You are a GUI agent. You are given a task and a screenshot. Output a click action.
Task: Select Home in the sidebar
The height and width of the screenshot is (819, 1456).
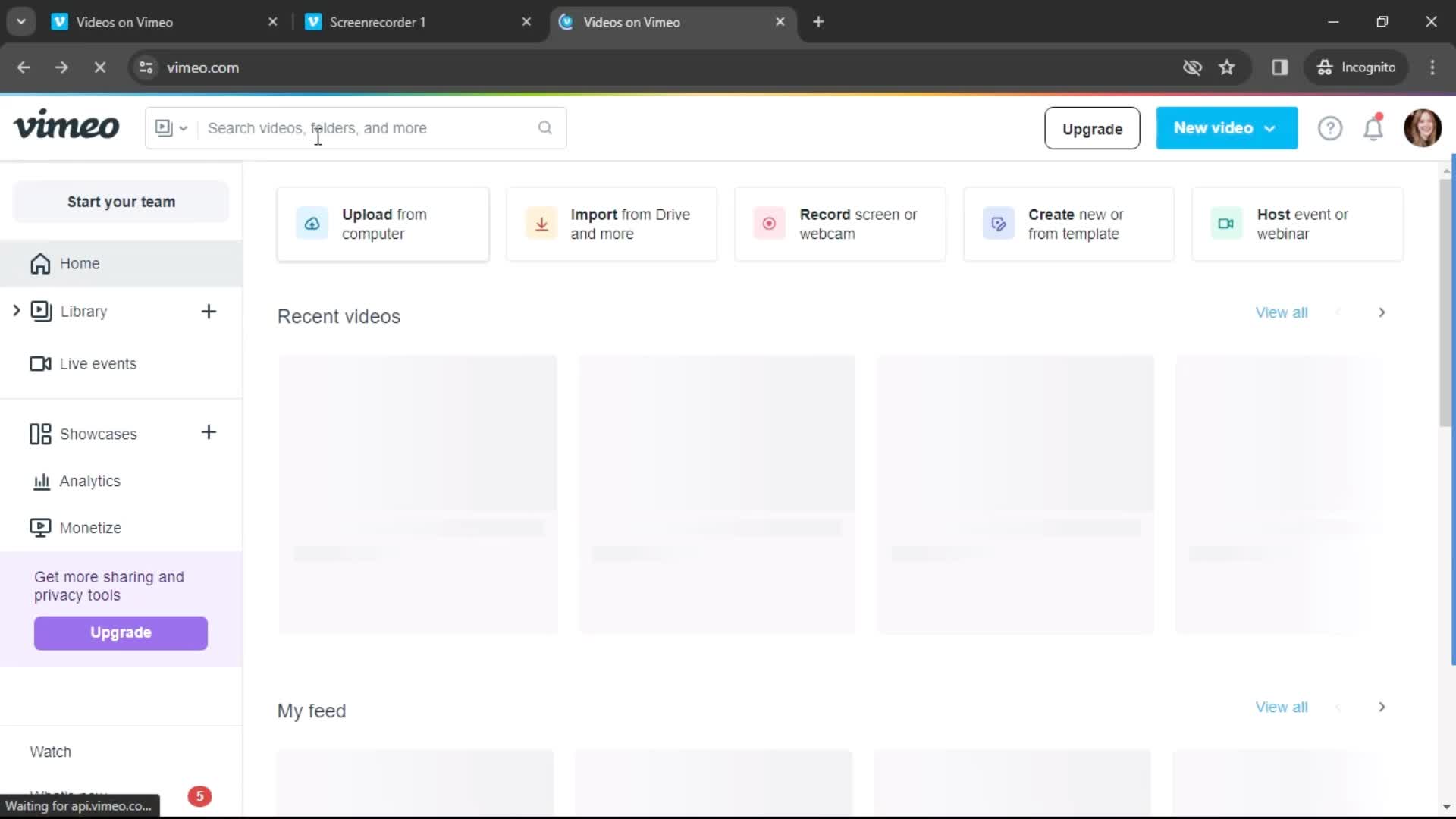[121, 263]
